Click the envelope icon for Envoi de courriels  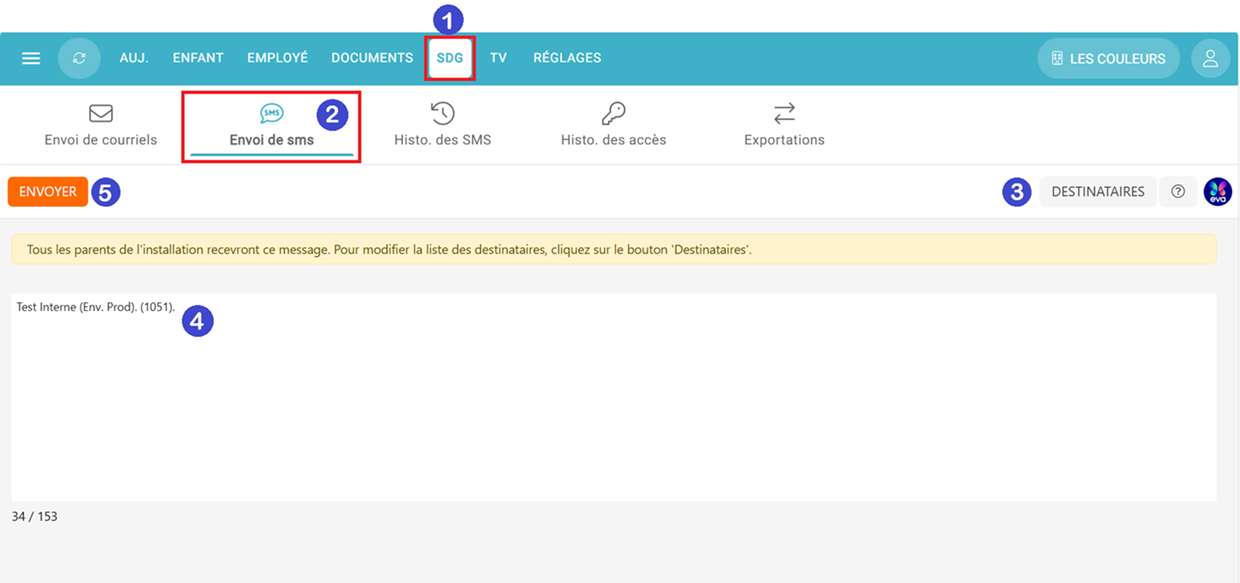pos(101,113)
